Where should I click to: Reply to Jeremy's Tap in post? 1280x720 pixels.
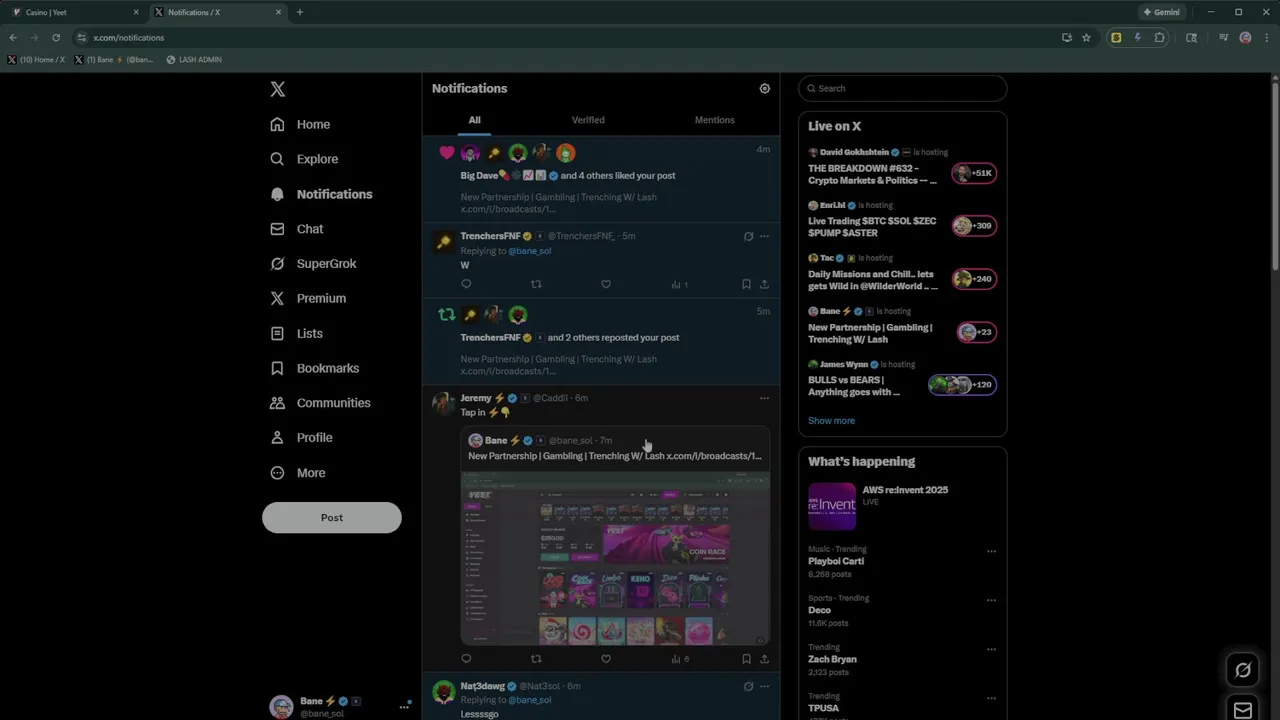[x=466, y=659]
